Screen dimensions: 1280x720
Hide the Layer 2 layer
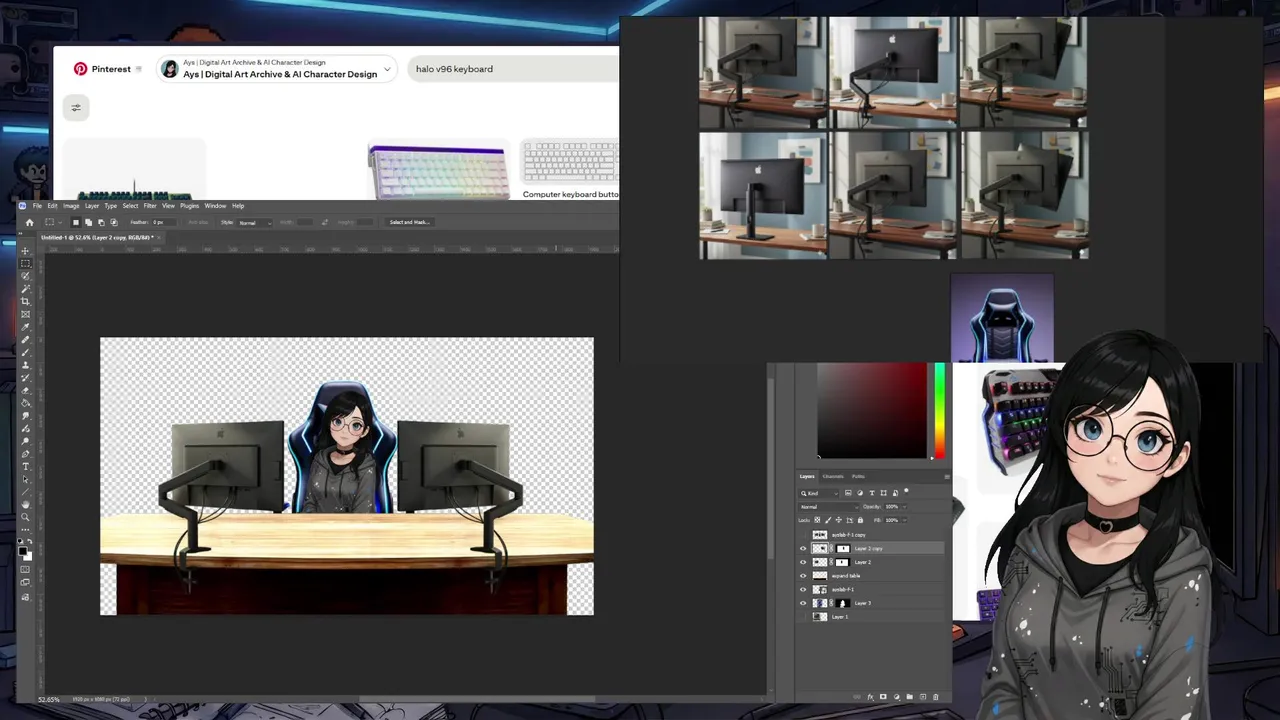click(x=803, y=562)
